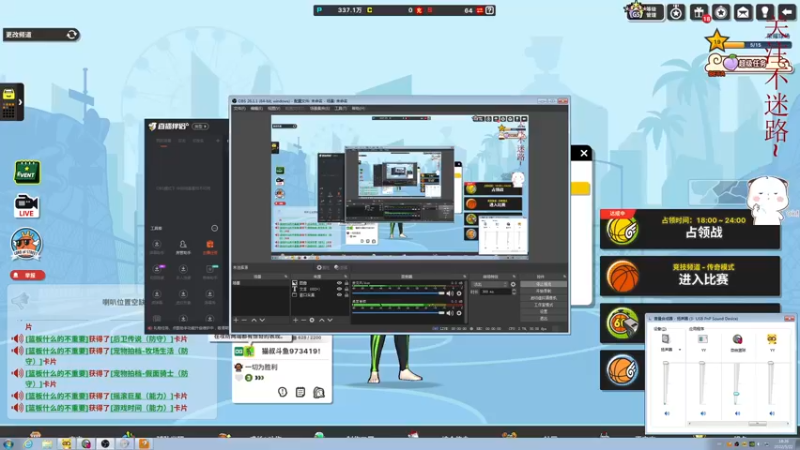Viewport: 800px width, 450px height.
Task: Open scene transition type dropdown in OBS
Action: [x=489, y=284]
